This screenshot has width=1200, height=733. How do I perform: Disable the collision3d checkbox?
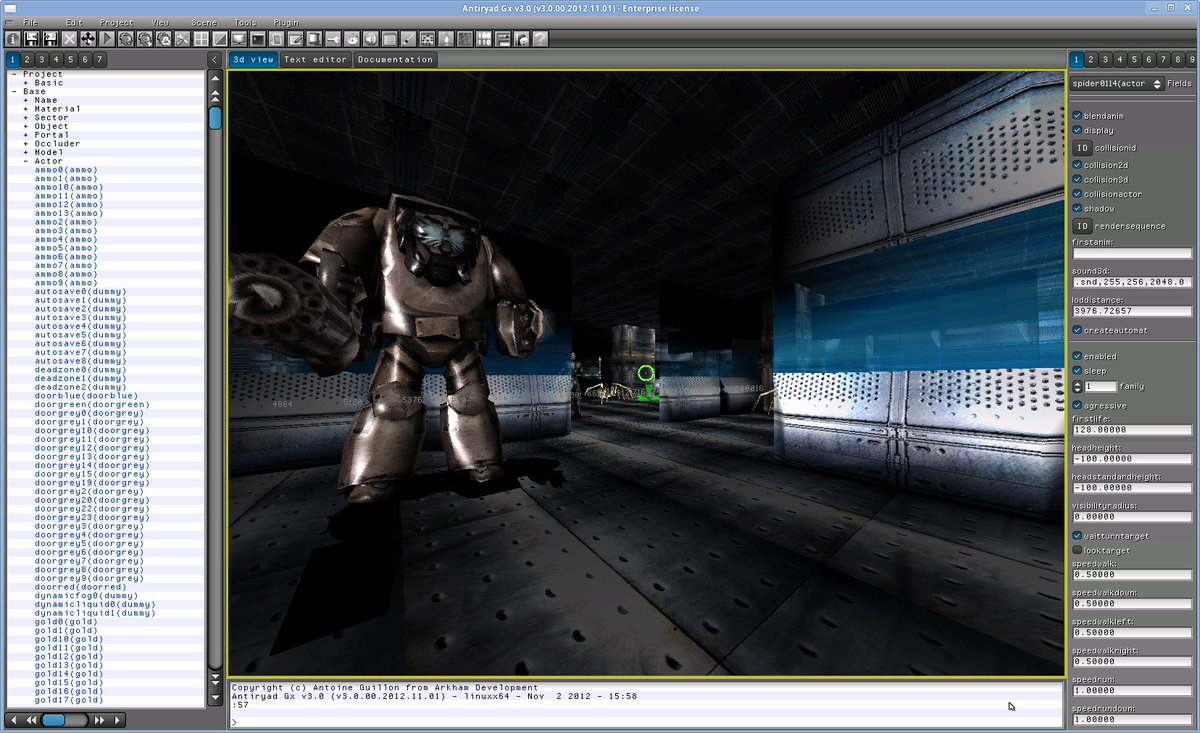[x=1077, y=179]
